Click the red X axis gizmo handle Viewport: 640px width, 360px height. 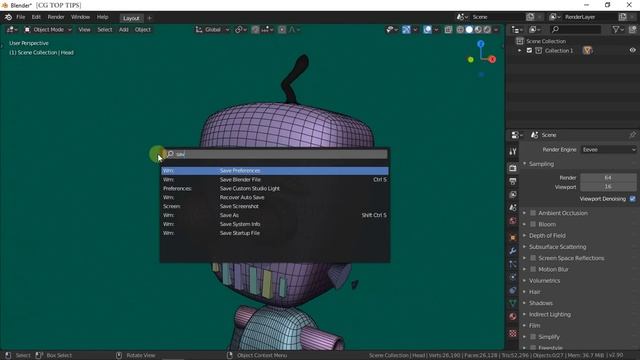[x=492, y=59]
